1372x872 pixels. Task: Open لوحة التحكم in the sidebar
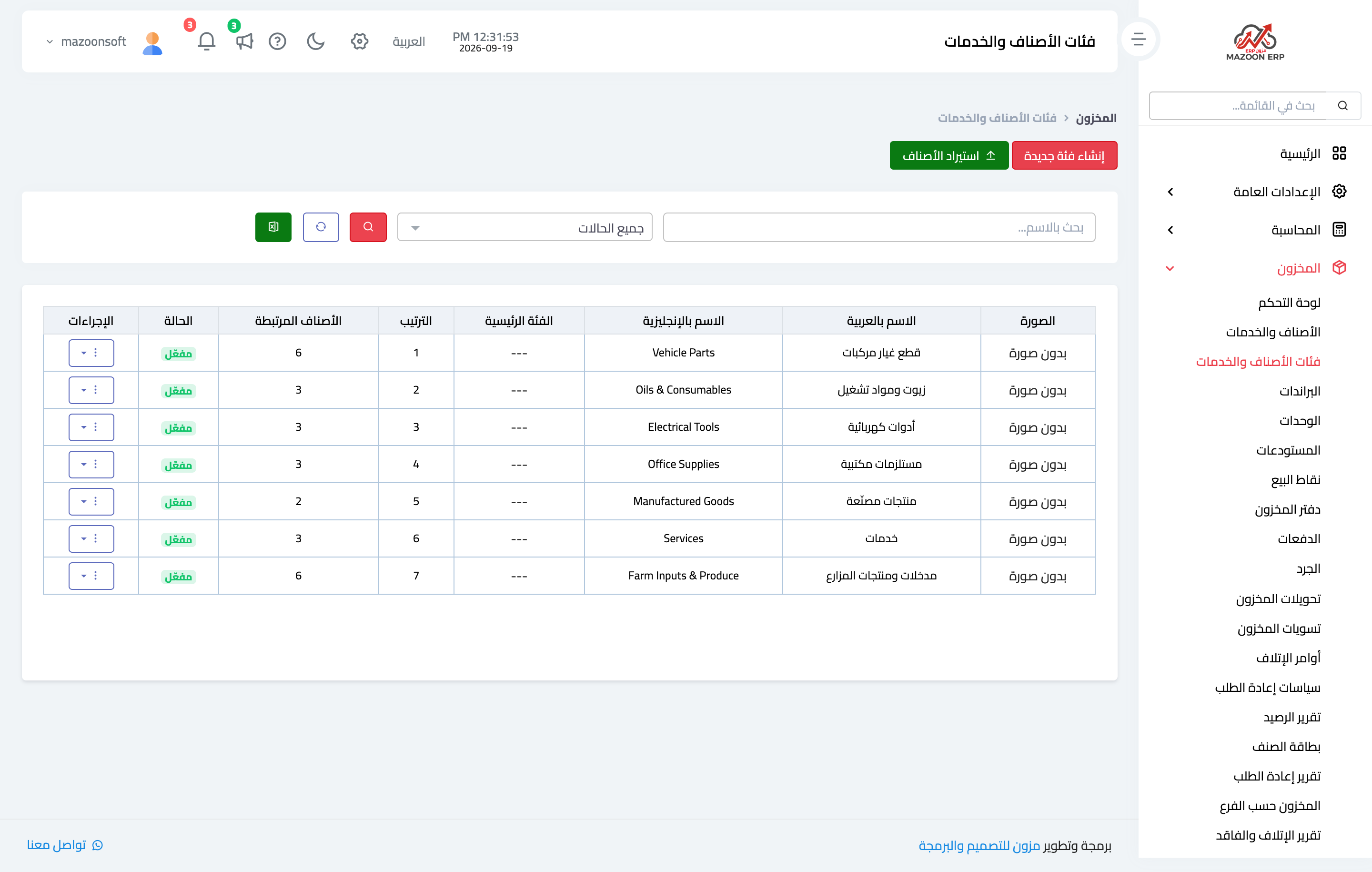(x=1290, y=303)
